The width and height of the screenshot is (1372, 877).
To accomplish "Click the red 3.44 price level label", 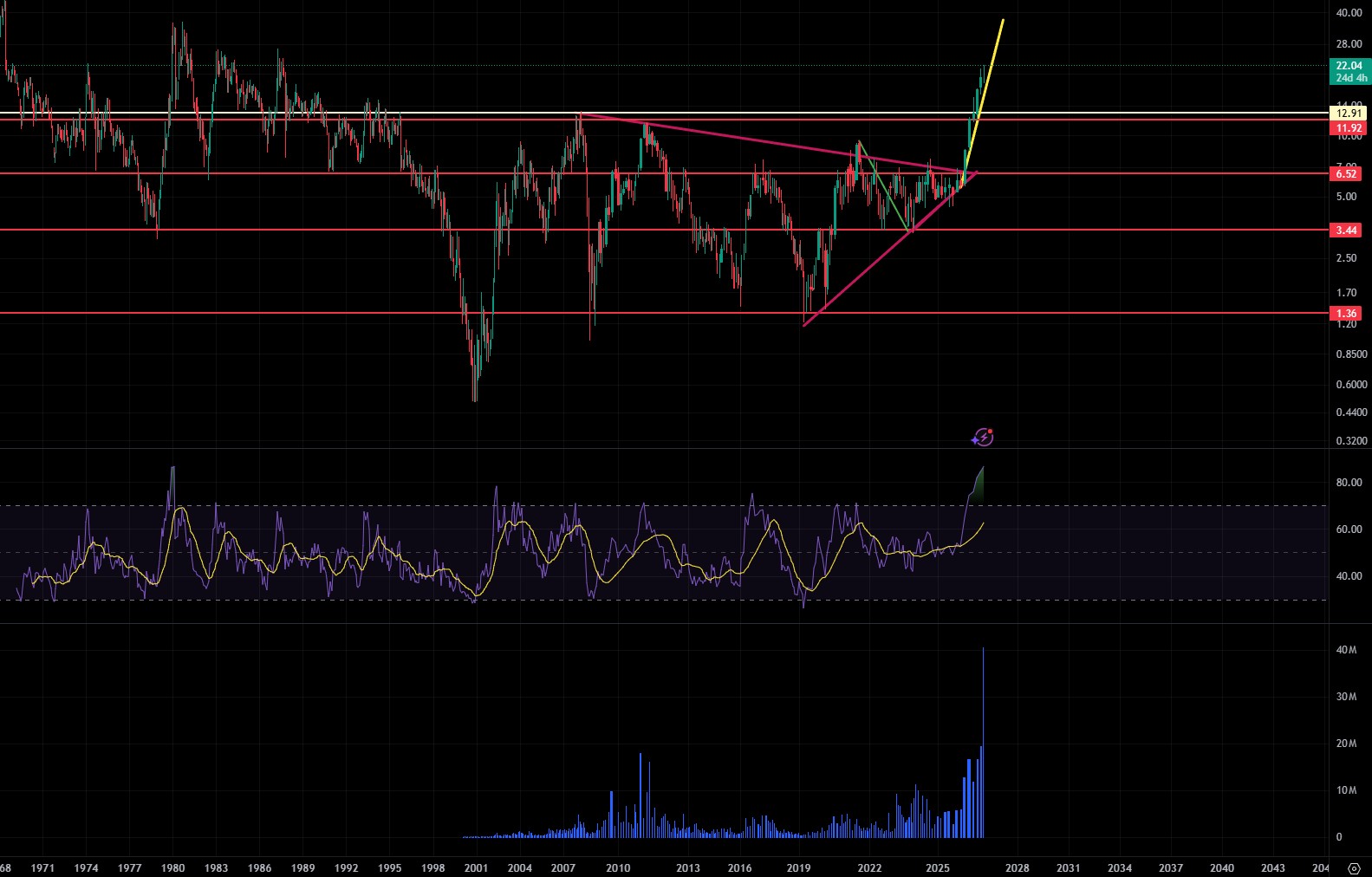I will coord(1346,231).
